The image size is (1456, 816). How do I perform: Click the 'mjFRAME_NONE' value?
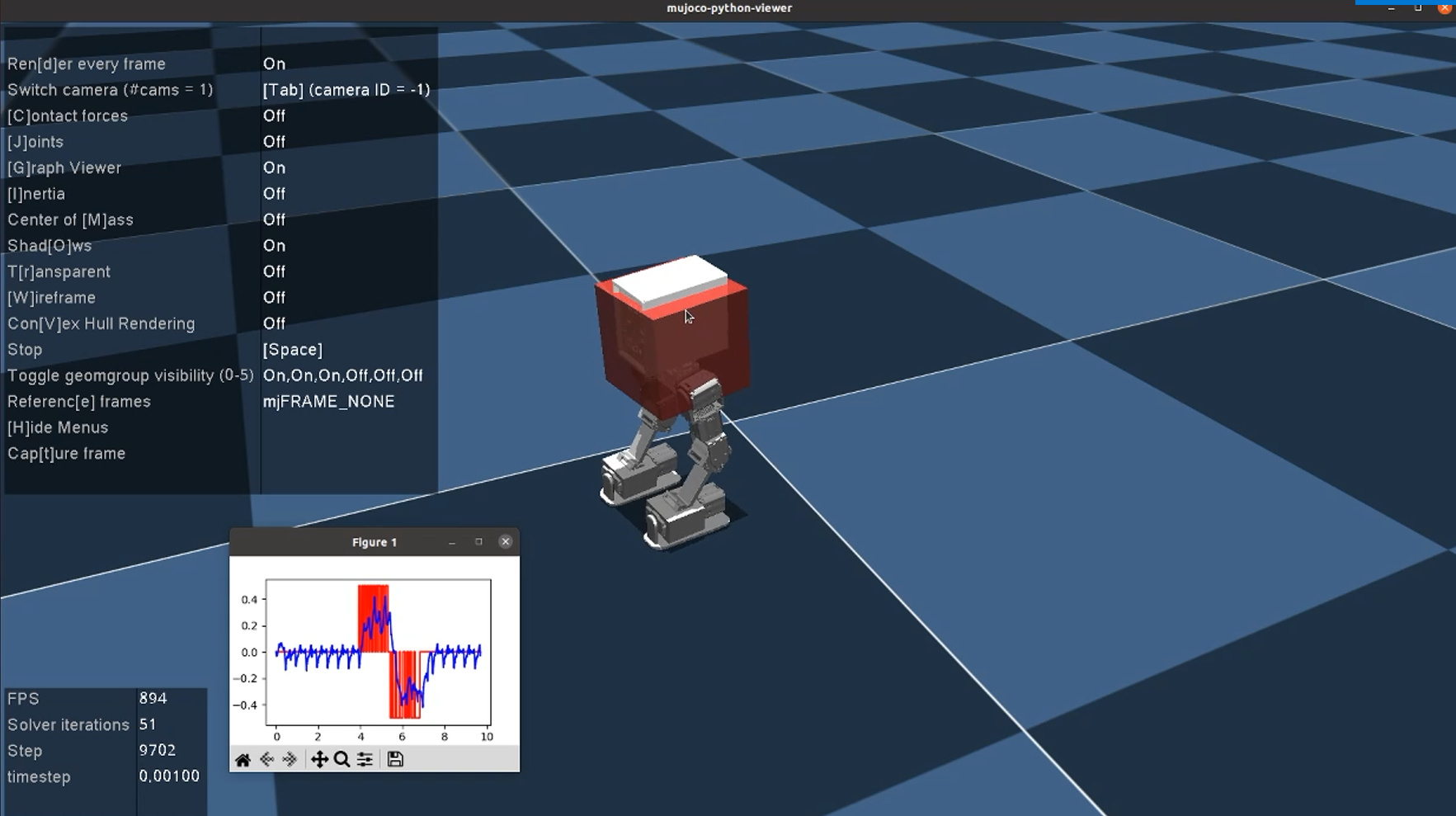point(328,402)
